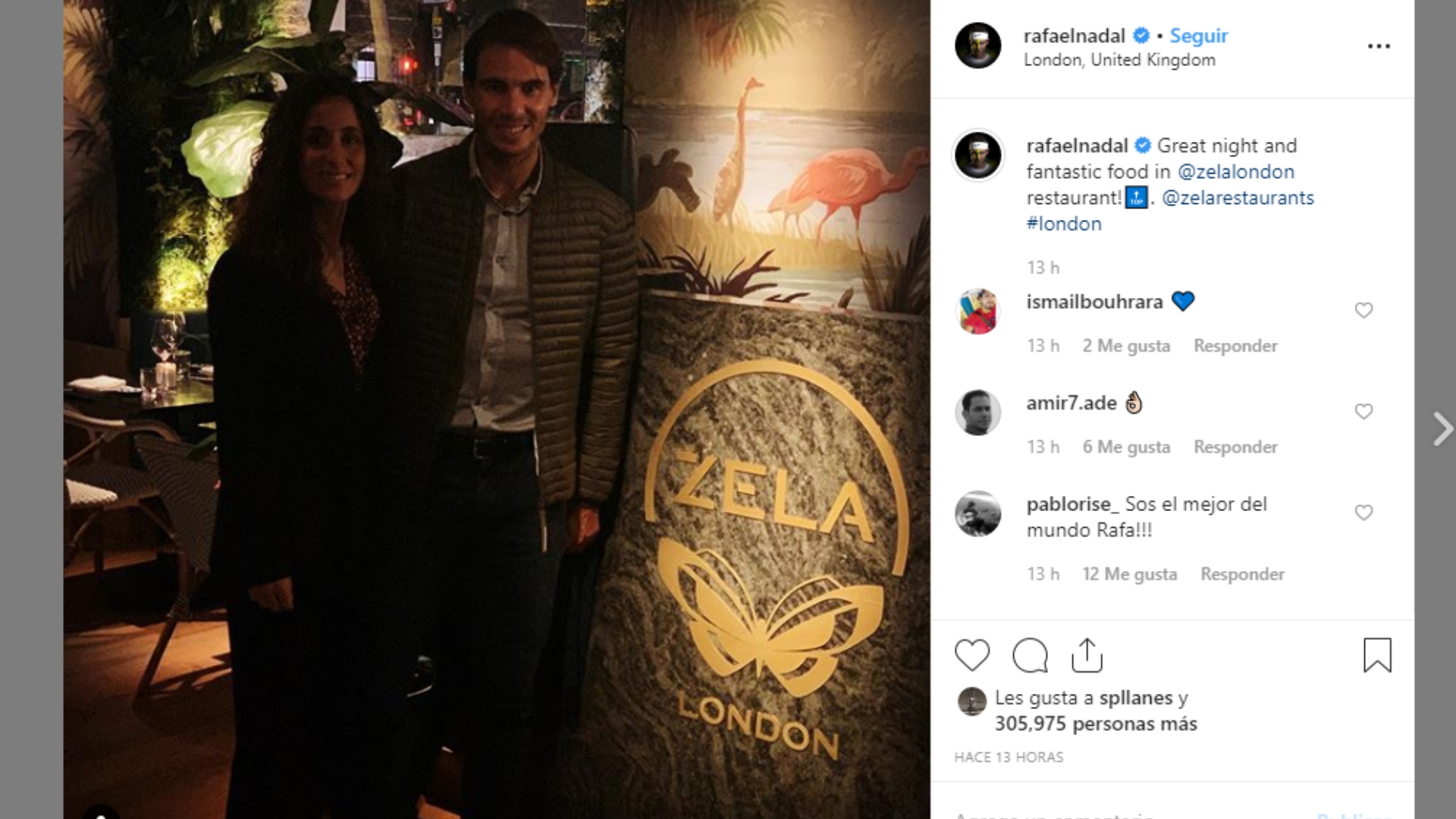Reply to pablorise_'s comment
The image size is (1456, 819).
(1242, 574)
